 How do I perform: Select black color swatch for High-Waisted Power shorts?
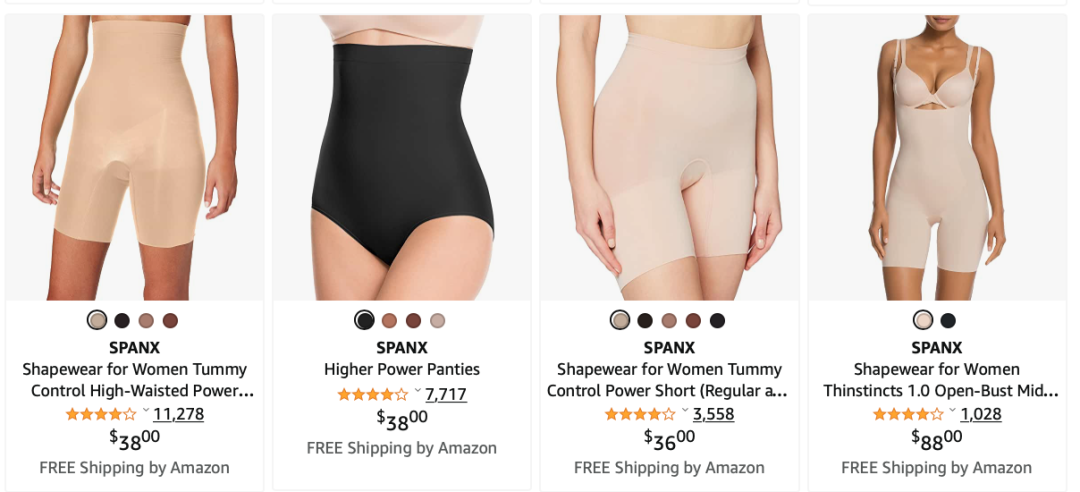pyautogui.click(x=122, y=320)
